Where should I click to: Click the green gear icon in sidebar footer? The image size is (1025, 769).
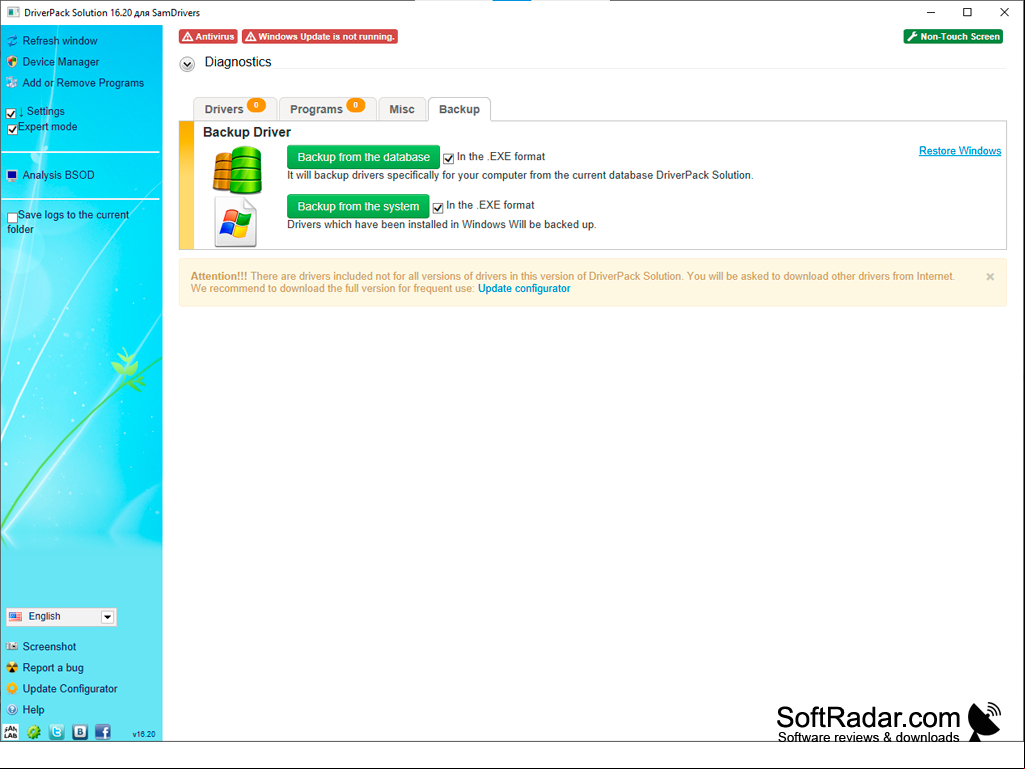pyautogui.click(x=34, y=732)
